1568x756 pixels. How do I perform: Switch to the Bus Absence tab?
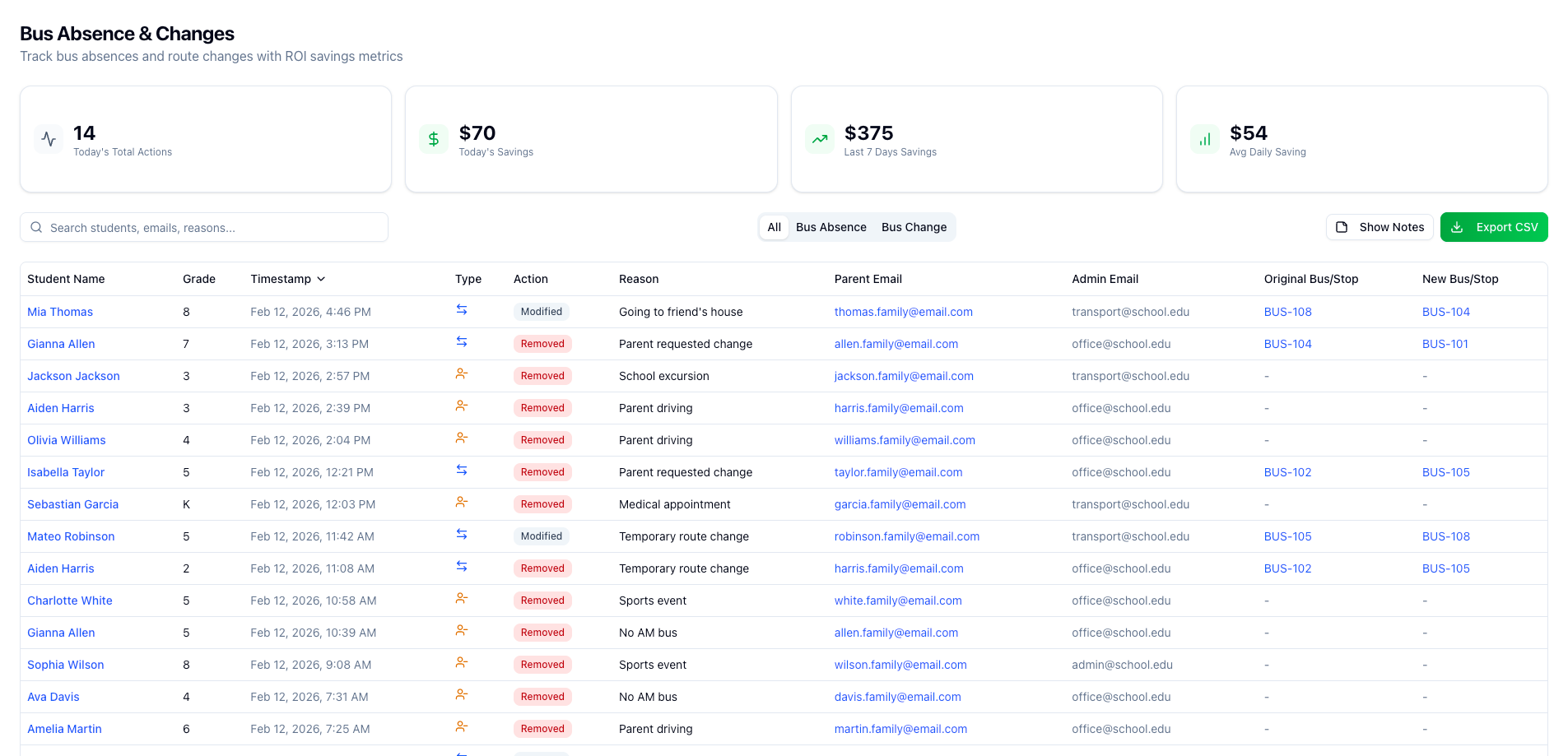(831, 227)
